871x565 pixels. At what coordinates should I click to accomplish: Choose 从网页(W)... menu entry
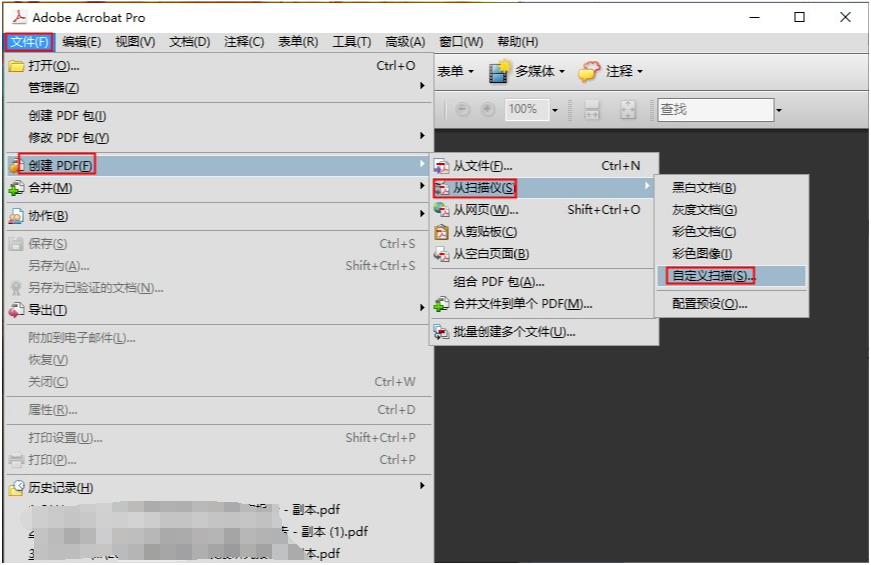point(544,210)
